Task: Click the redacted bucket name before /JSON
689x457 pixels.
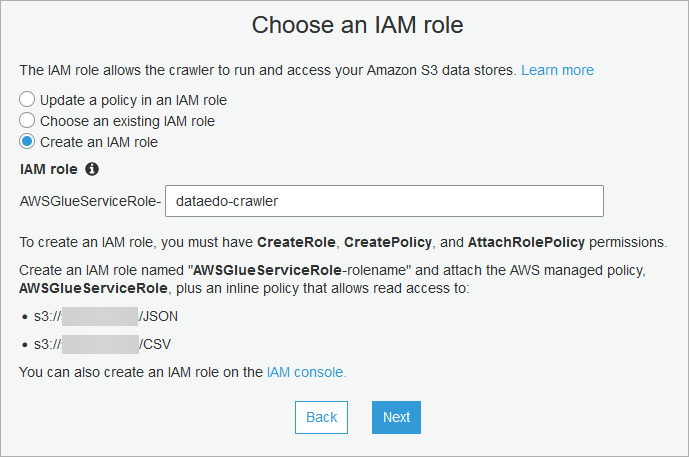Action: pyautogui.click(x=100, y=317)
